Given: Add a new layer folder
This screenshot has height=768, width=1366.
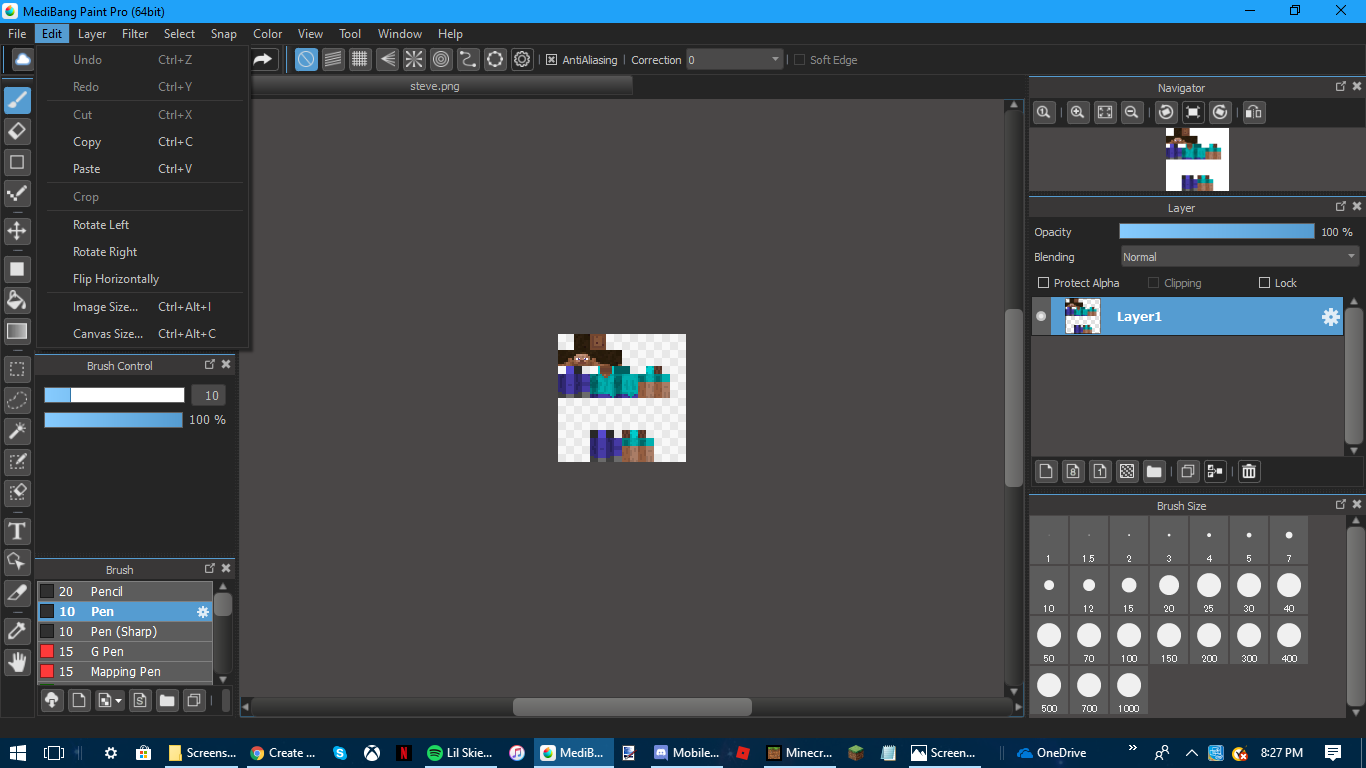Looking at the screenshot, I should coord(1154,471).
